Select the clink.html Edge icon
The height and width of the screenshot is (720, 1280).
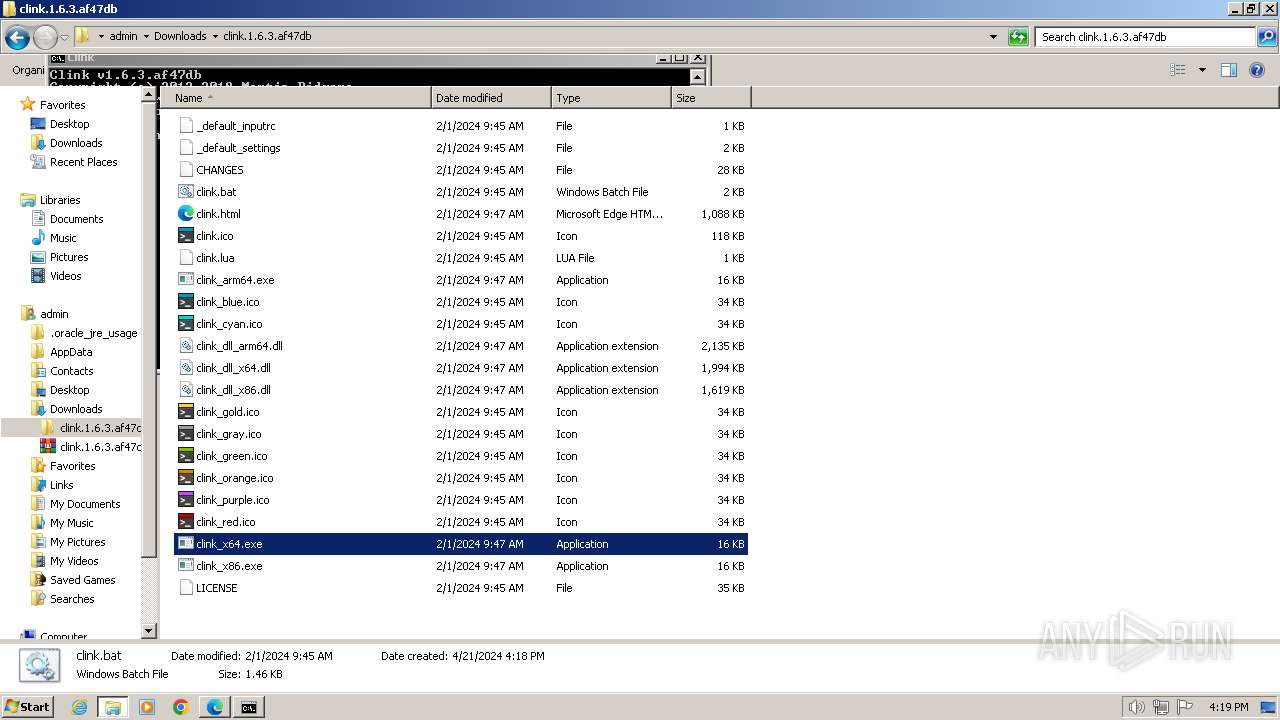point(185,214)
